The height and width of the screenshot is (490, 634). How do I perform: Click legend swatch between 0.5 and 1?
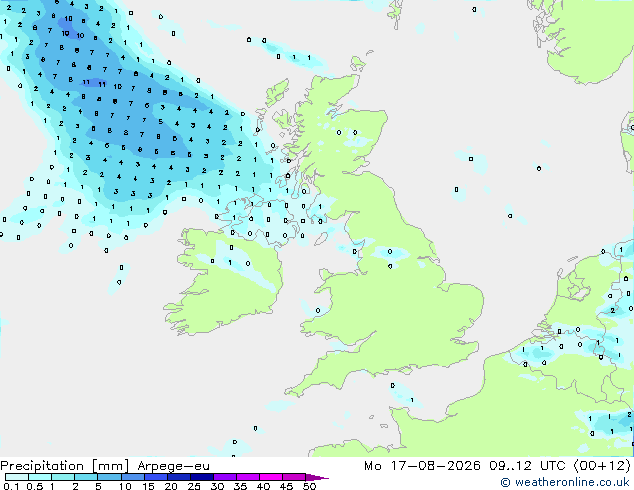click(40, 477)
